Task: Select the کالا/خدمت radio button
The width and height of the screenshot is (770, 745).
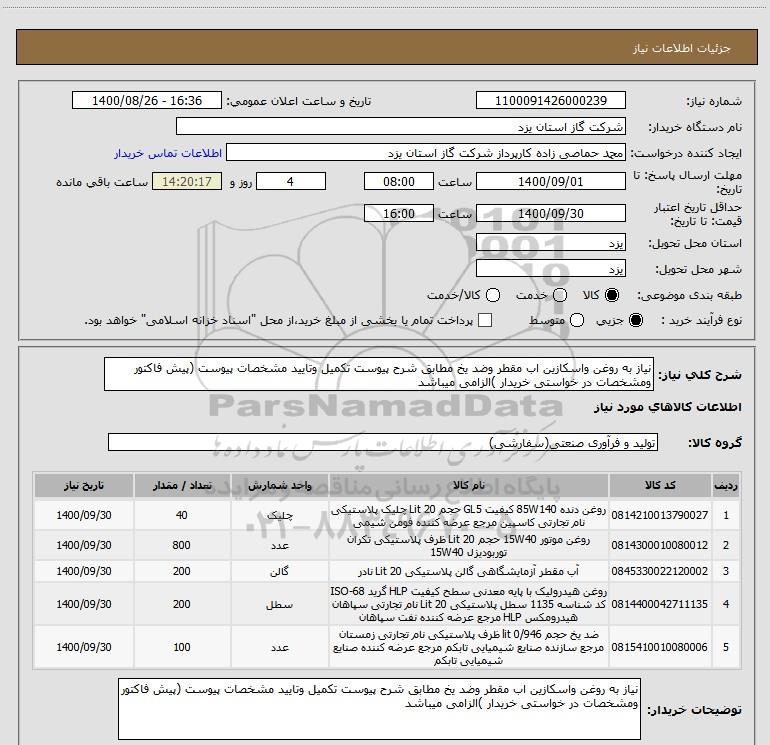Action: coord(493,295)
